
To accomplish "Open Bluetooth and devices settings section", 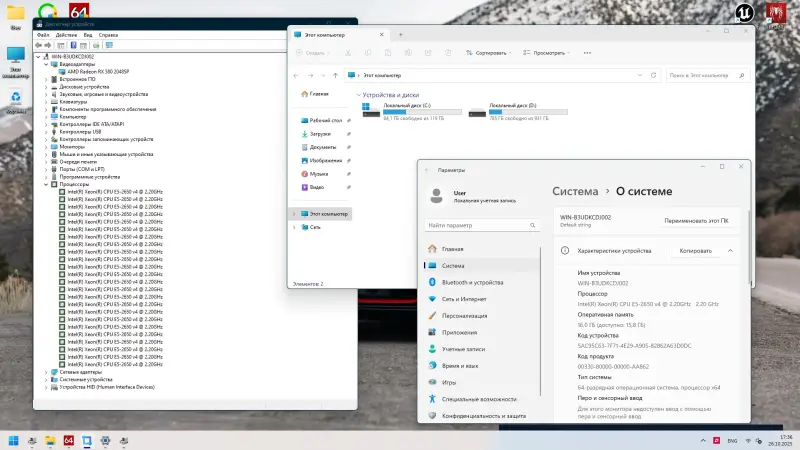I will point(471,282).
